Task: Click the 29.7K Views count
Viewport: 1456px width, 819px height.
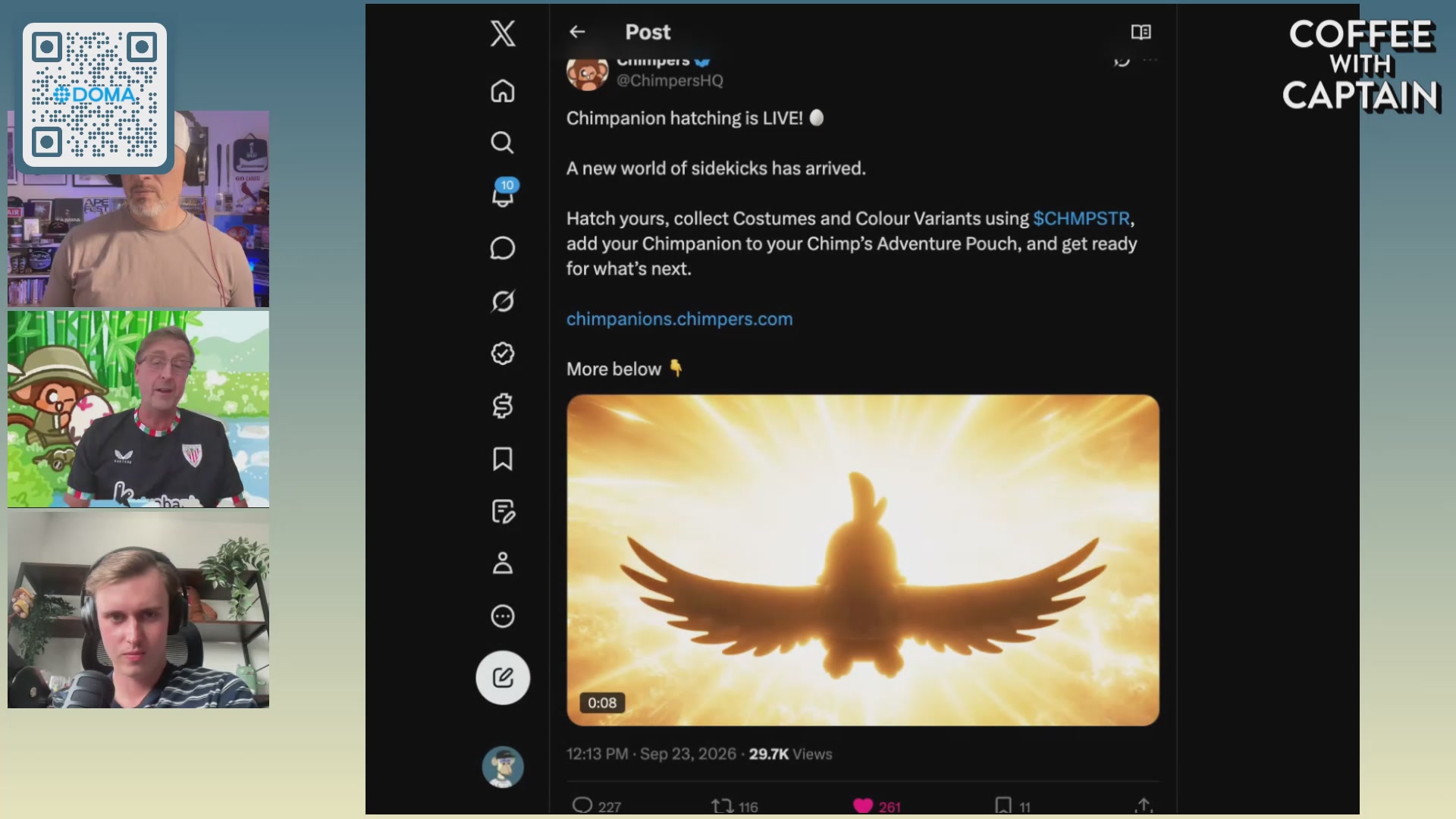Action: point(791,754)
